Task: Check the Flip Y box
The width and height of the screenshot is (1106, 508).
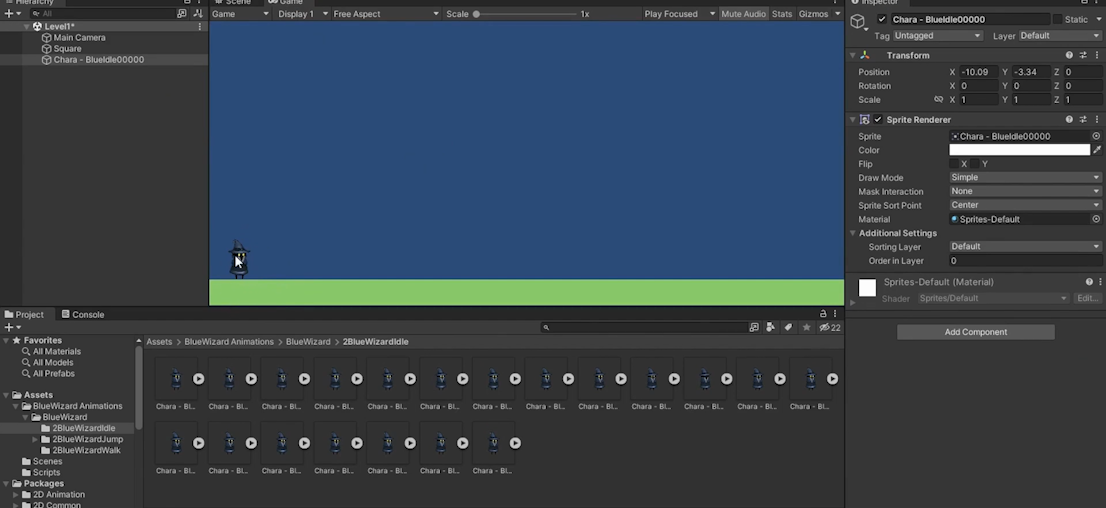Action: 974,164
